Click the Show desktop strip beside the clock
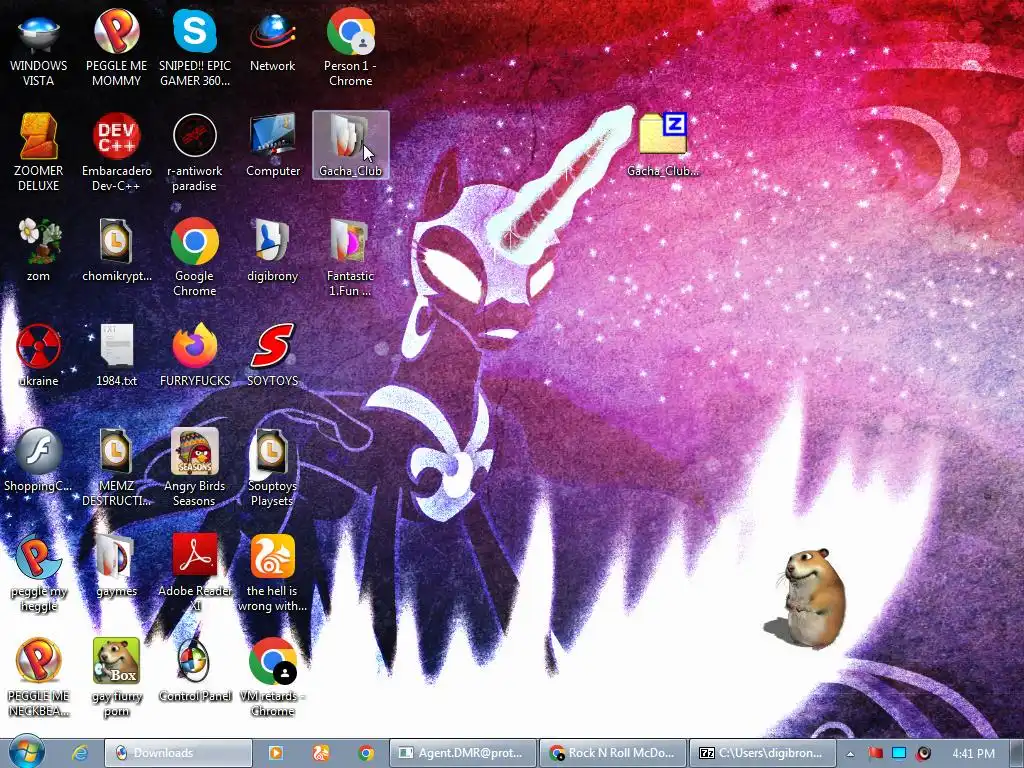The image size is (1024, 768). pos(1016,753)
